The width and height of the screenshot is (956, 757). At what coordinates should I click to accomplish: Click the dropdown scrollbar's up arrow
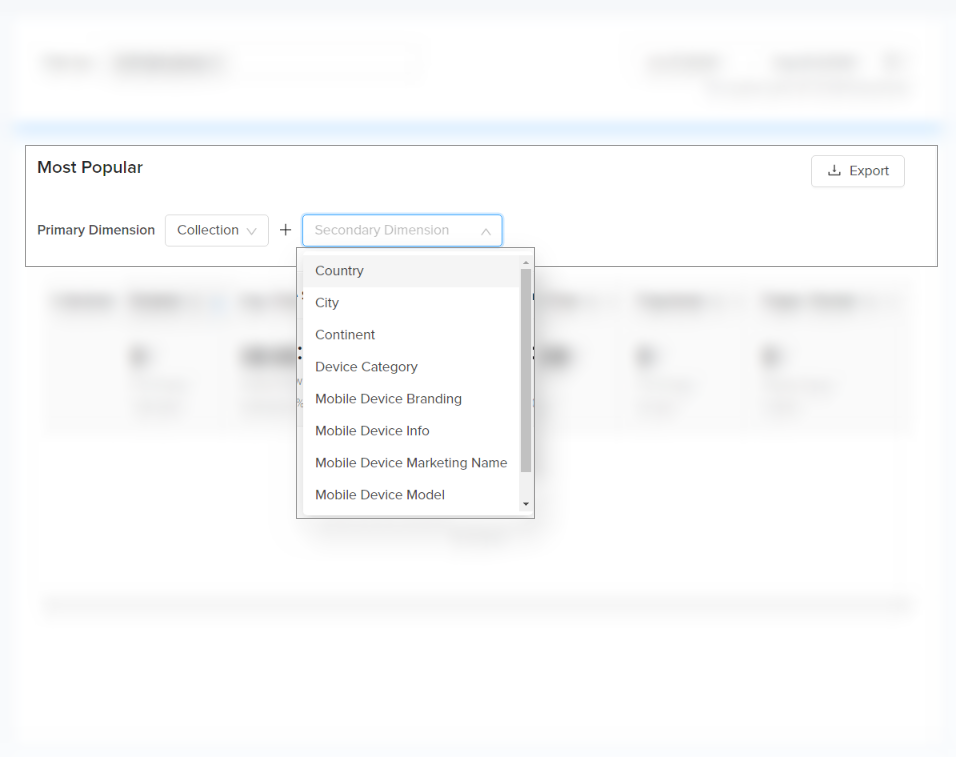526,262
